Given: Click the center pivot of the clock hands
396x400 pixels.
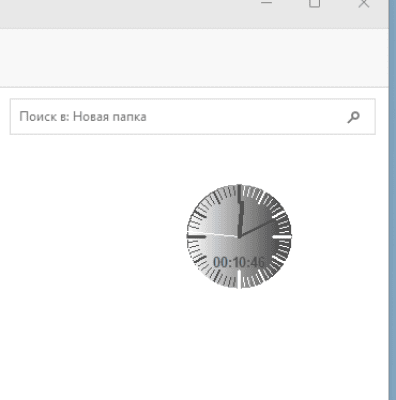Looking at the screenshot, I should pyautogui.click(x=239, y=236).
